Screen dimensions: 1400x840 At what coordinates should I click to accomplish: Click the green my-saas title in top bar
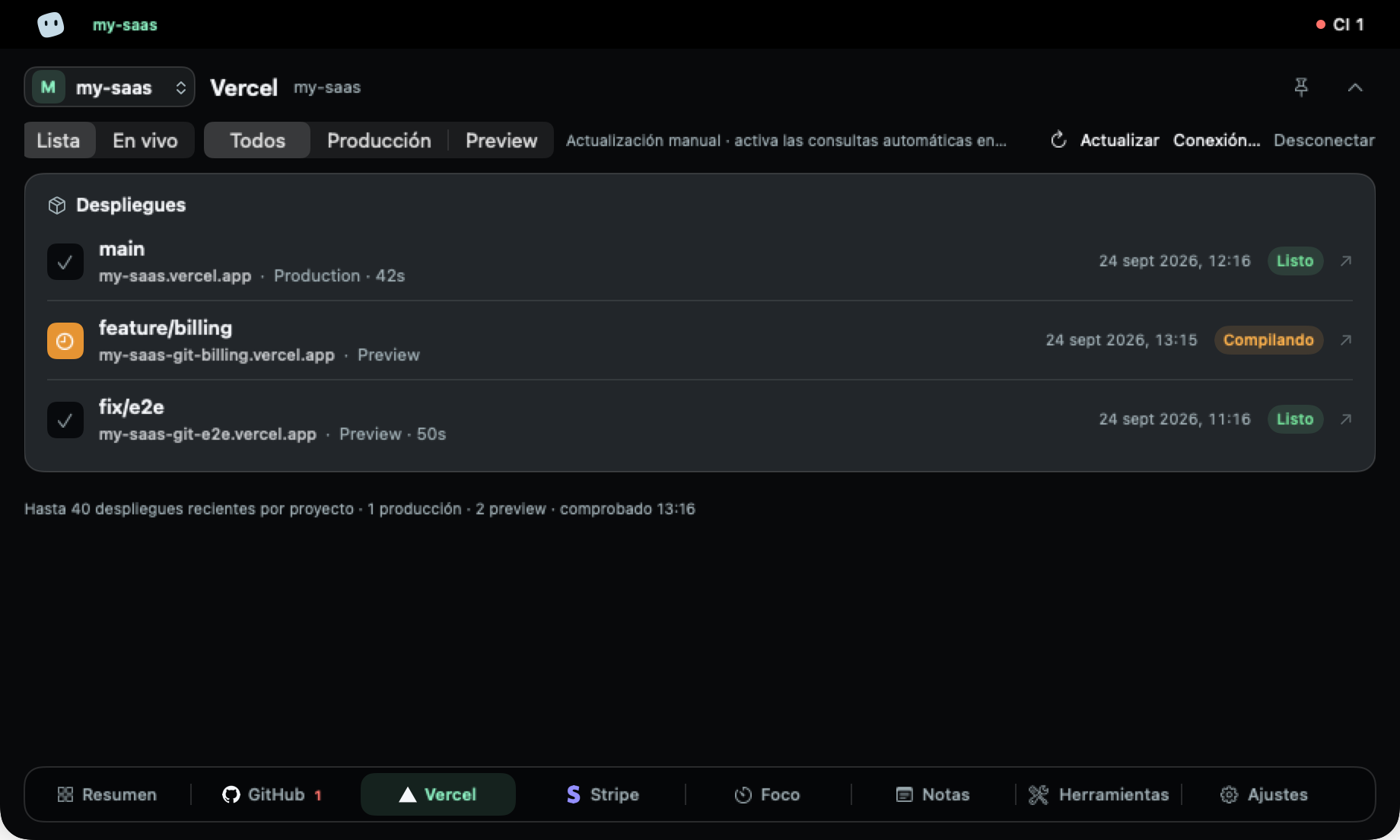point(125,24)
